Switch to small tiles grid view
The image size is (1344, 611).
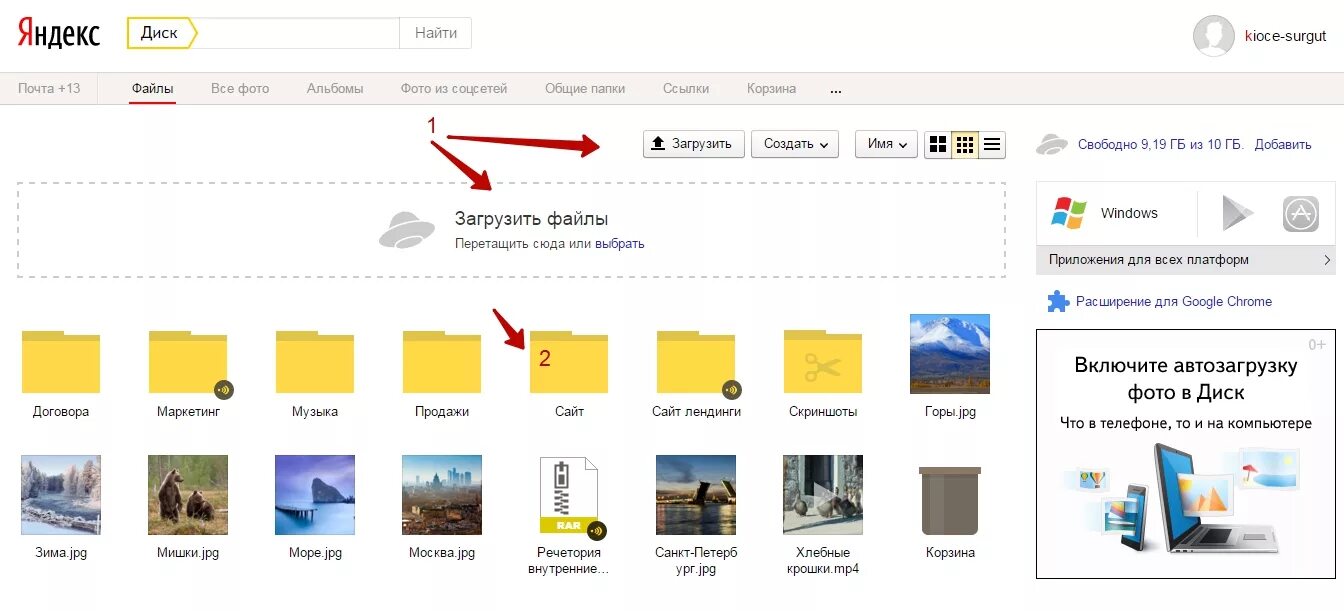(965, 144)
